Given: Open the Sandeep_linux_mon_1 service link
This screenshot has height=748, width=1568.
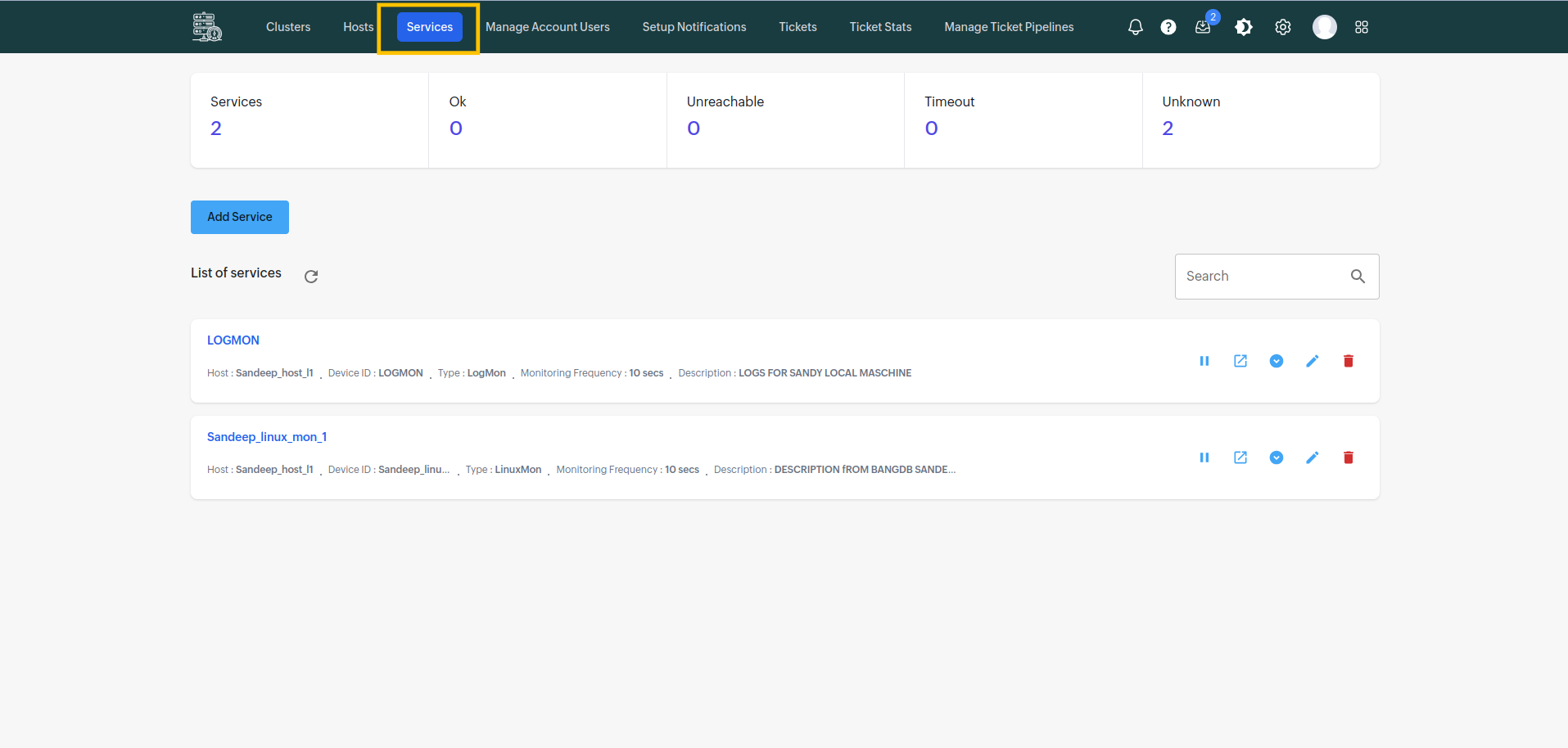Looking at the screenshot, I should click(x=267, y=437).
